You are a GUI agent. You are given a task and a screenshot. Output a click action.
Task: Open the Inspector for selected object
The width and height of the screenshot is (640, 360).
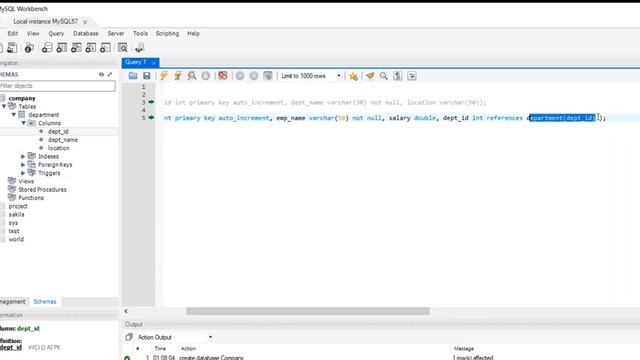[x=29, y=48]
